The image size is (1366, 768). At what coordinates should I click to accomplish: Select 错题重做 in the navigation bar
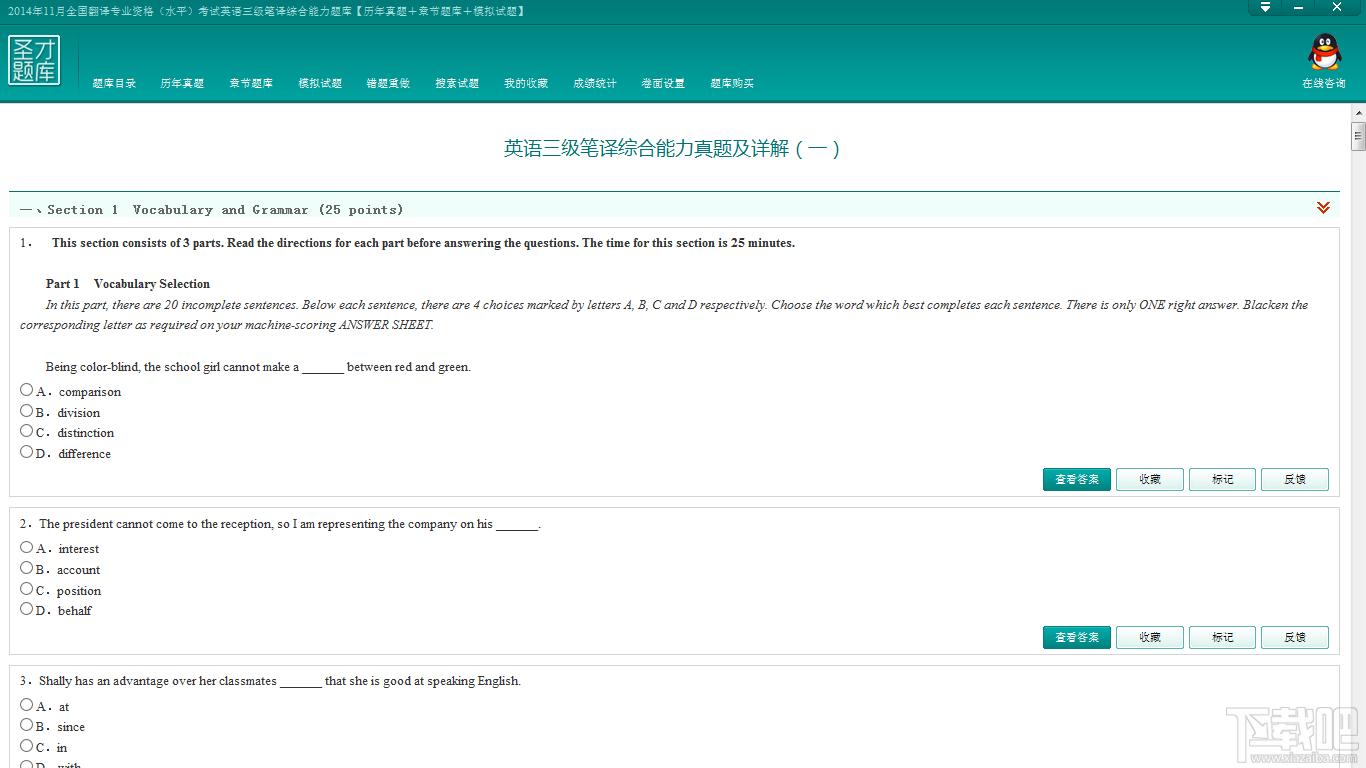pyautogui.click(x=388, y=83)
